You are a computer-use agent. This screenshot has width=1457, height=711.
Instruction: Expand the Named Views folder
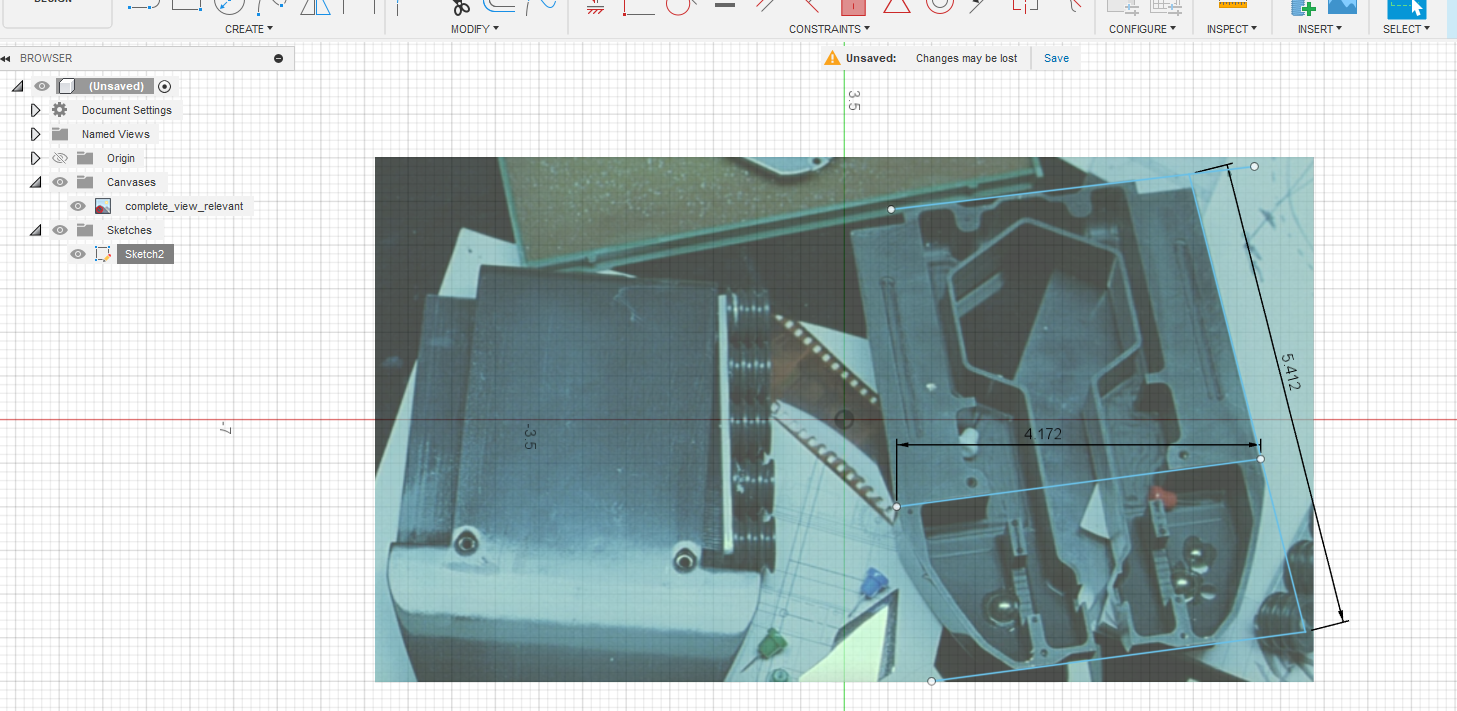(35, 134)
